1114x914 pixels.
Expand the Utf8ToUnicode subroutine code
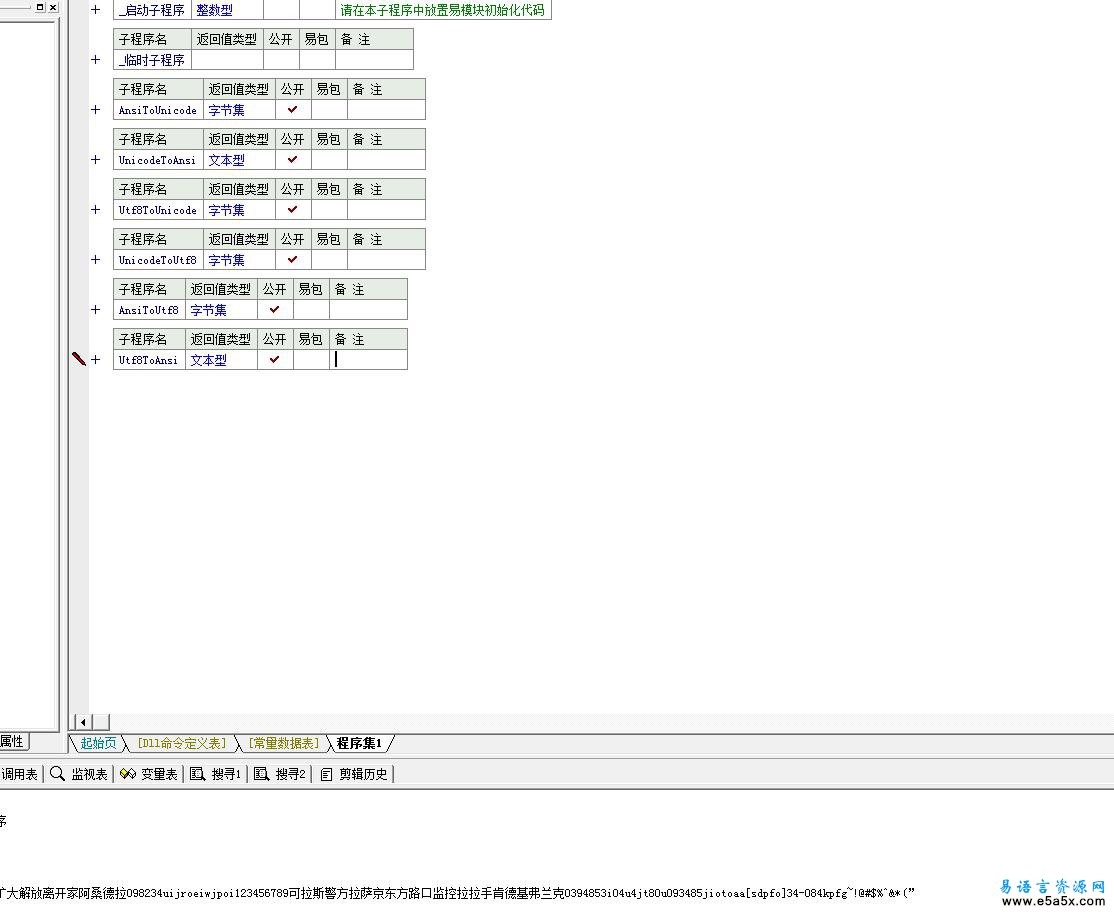[96, 210]
